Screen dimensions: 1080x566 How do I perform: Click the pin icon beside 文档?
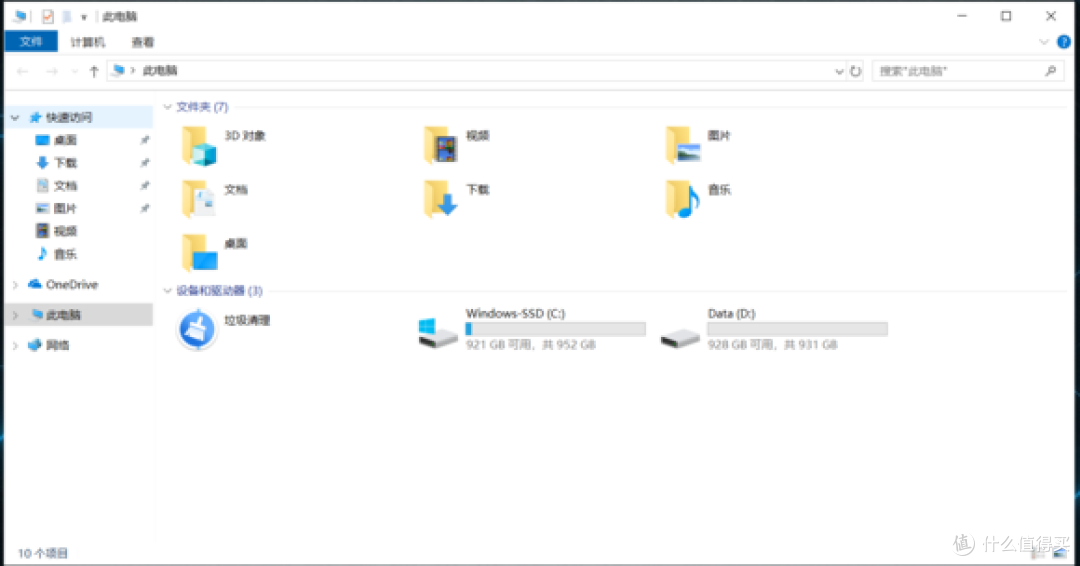pyautogui.click(x=145, y=186)
